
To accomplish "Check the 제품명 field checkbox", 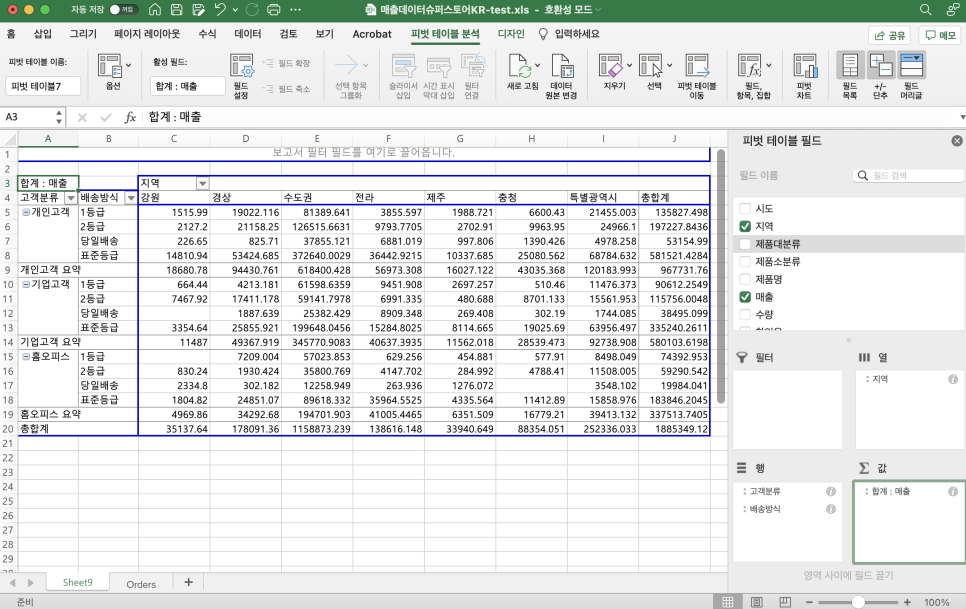I will pyautogui.click(x=745, y=279).
